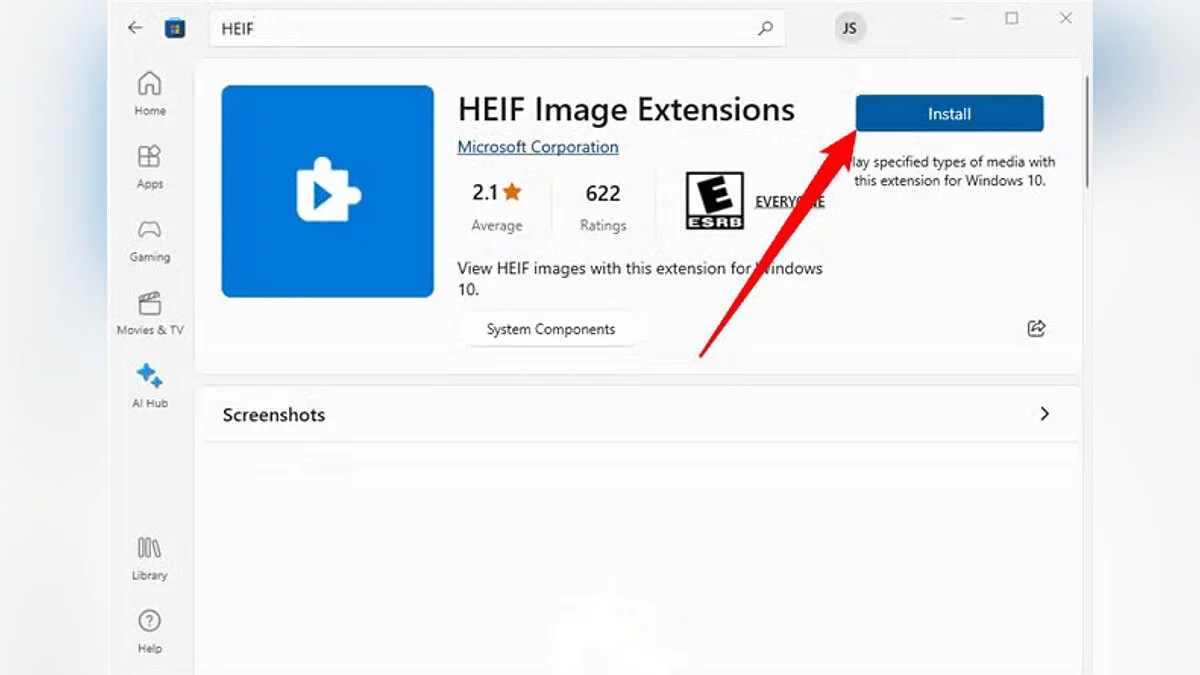This screenshot has width=1200, height=675.
Task: Click the back arrow icon
Action: point(135,28)
